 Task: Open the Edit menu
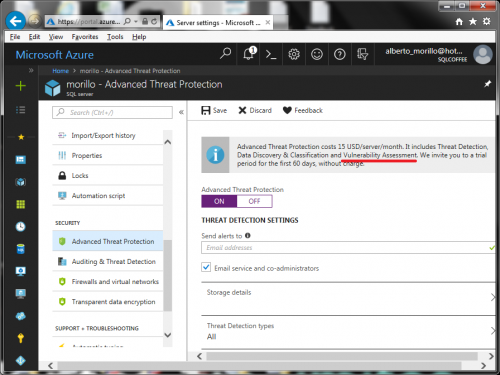pos(34,37)
